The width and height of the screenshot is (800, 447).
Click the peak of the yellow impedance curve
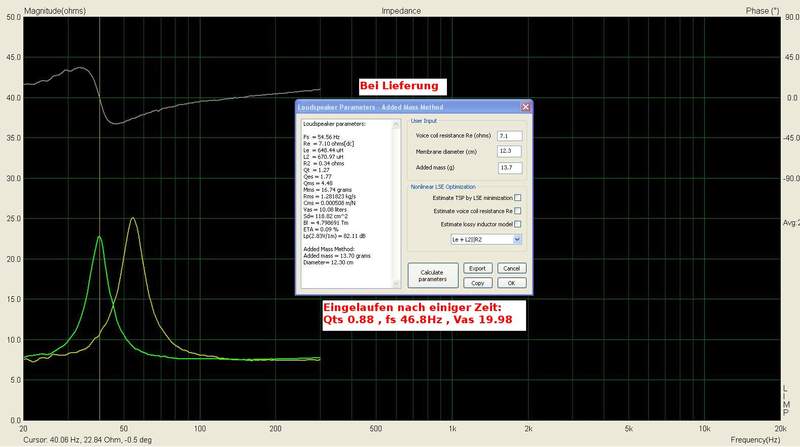[133, 219]
